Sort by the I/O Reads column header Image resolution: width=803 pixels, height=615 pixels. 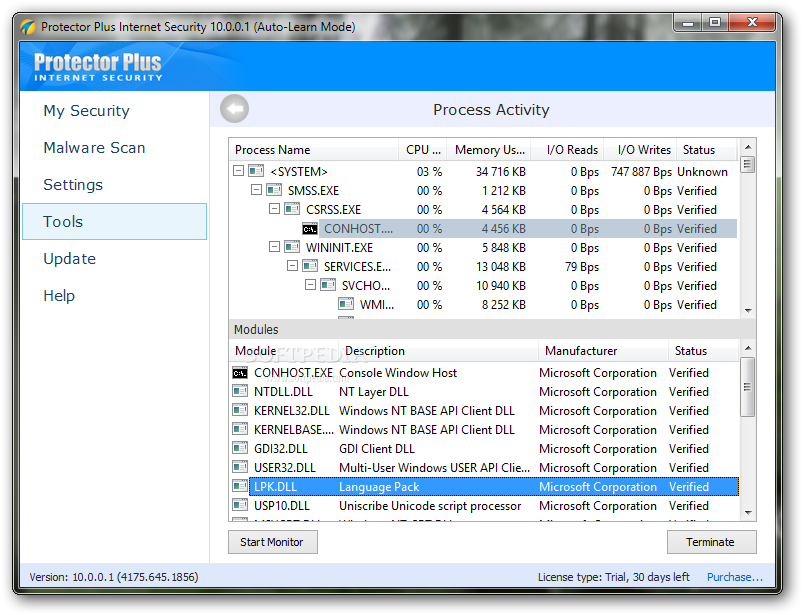567,150
